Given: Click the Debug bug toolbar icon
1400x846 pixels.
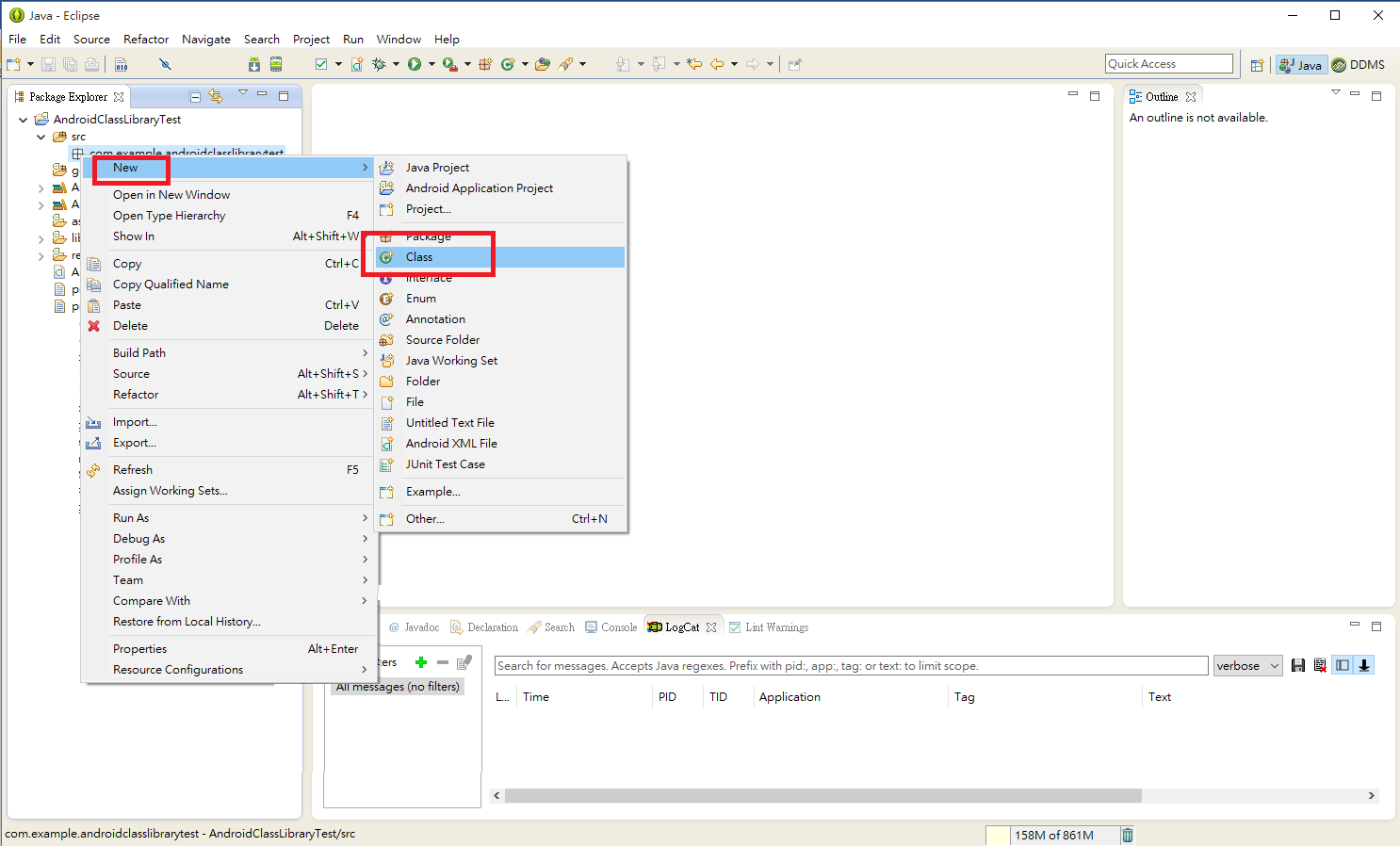Looking at the screenshot, I should point(379,64).
